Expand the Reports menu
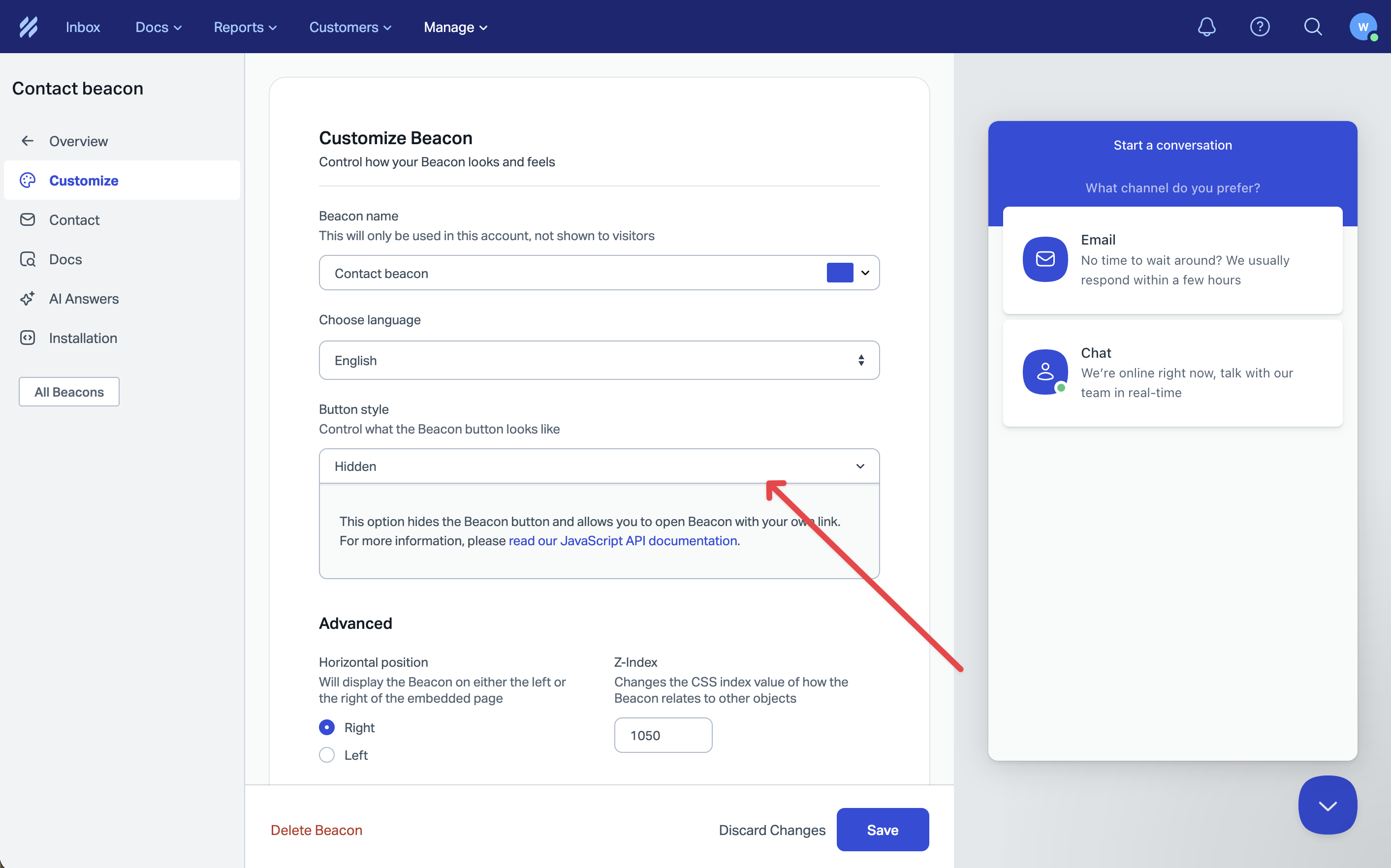Image resolution: width=1391 pixels, height=868 pixels. click(x=245, y=27)
